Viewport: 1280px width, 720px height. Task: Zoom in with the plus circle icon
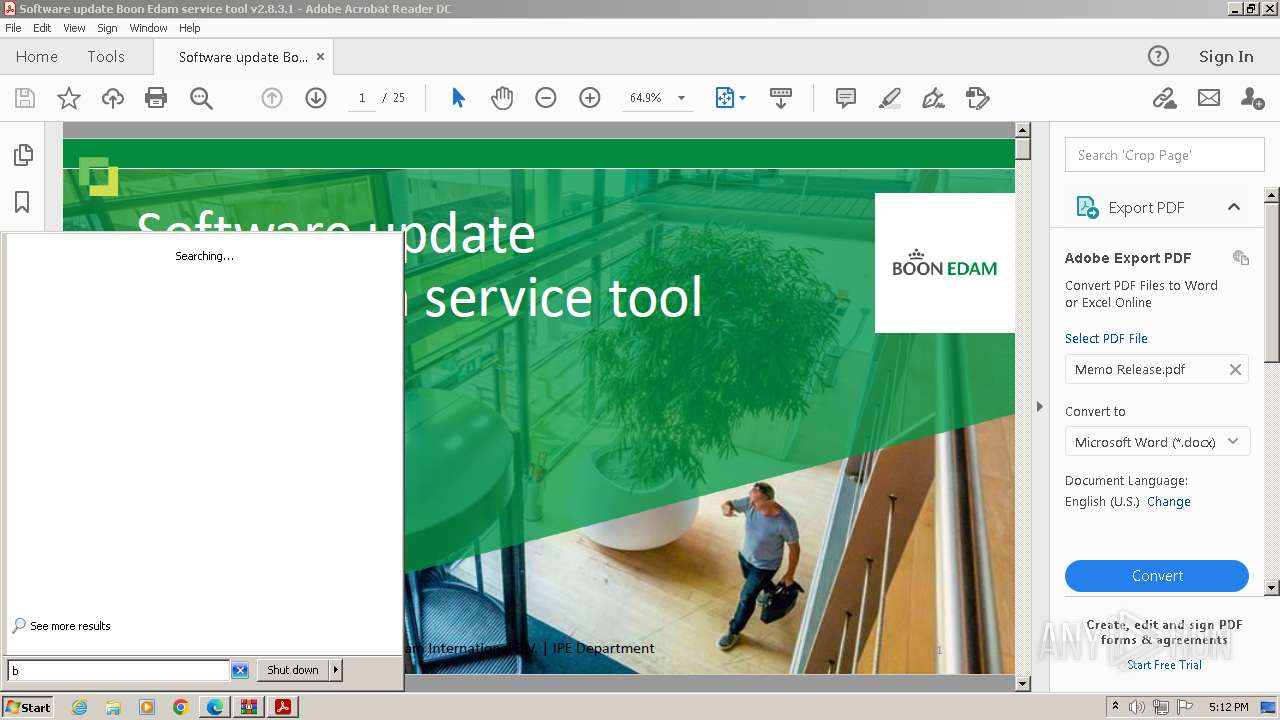click(590, 98)
